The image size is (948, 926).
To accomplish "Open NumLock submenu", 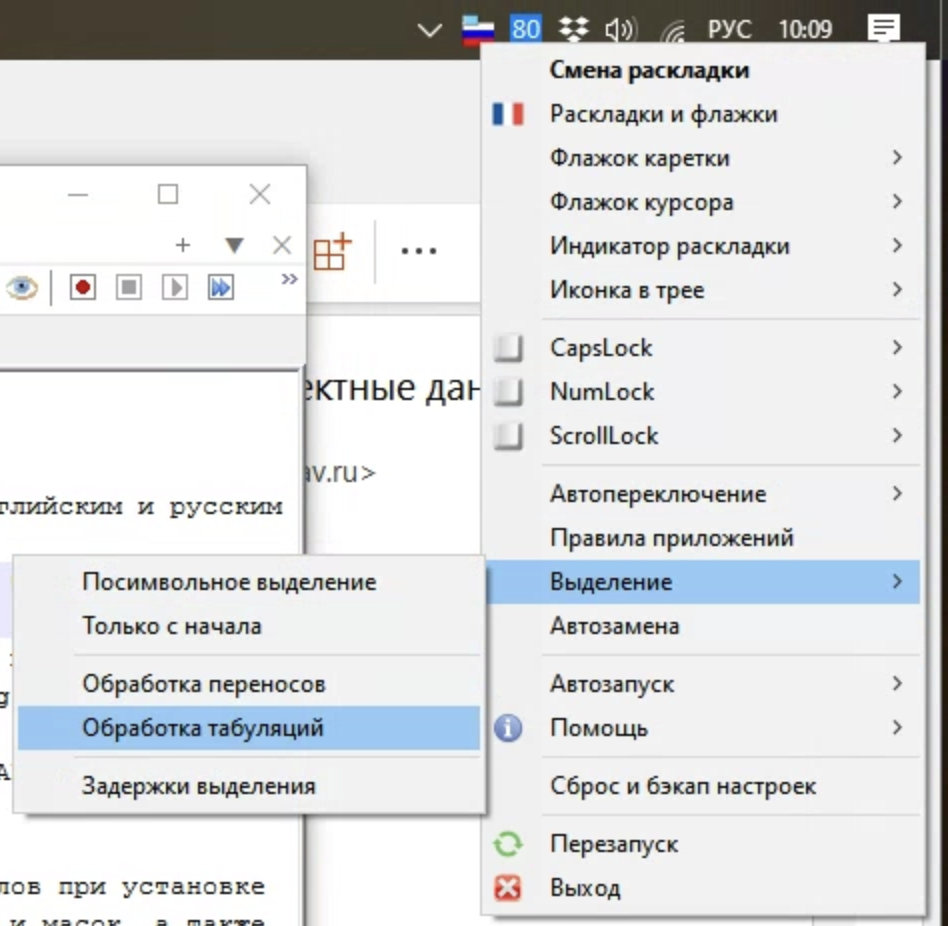I will click(703, 392).
